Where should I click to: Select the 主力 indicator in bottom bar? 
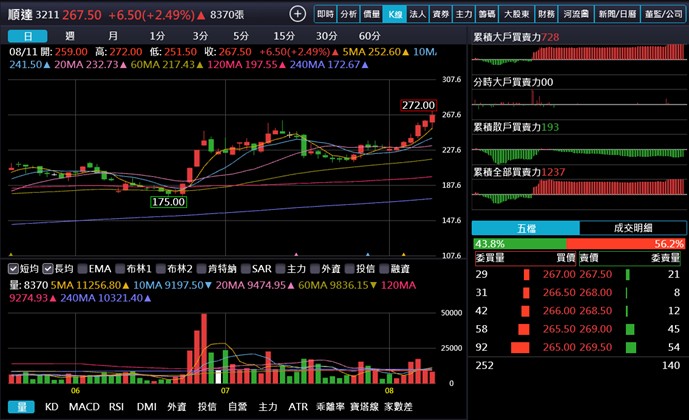tap(268, 407)
